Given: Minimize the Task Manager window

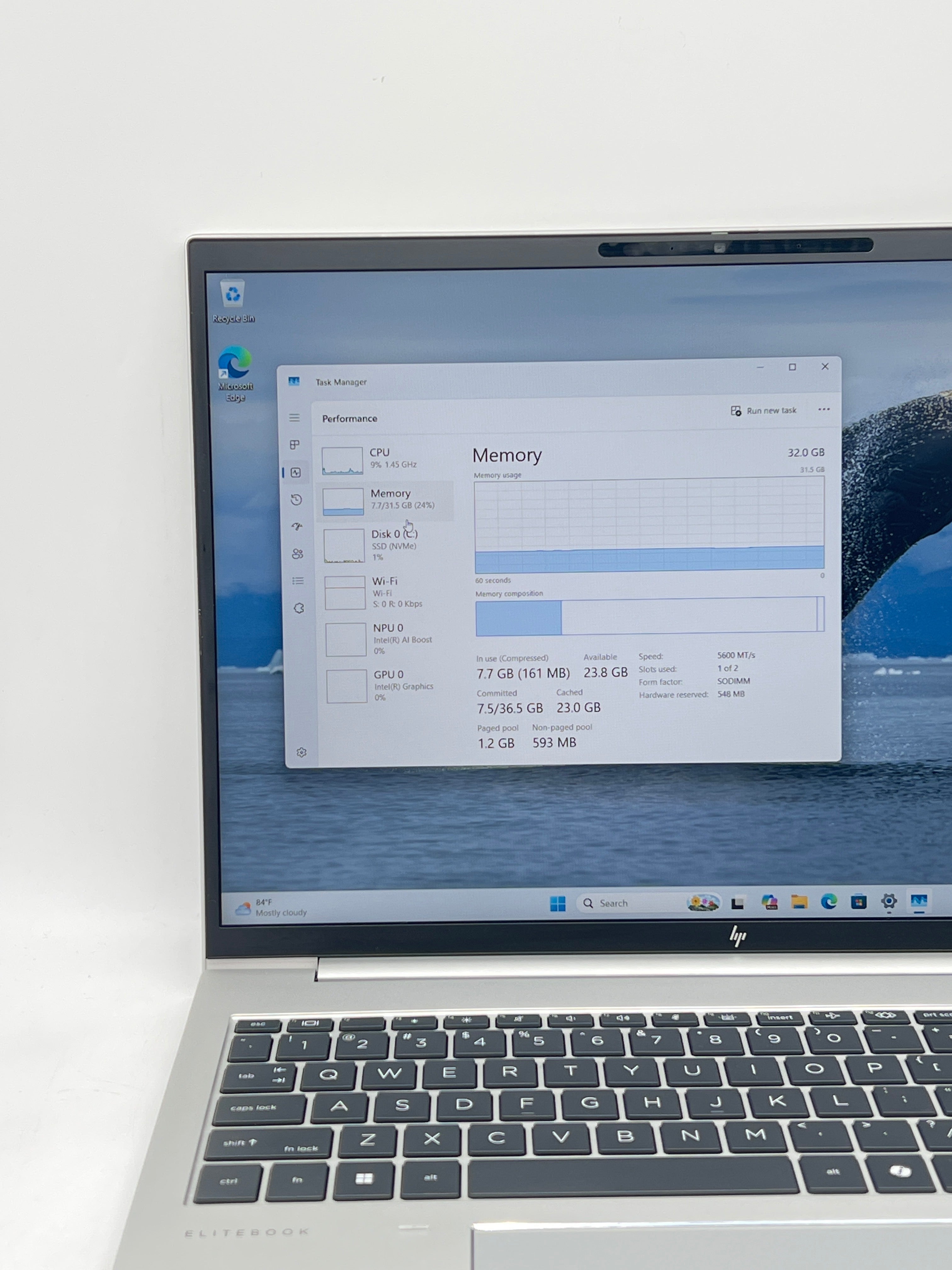Looking at the screenshot, I should pos(760,368).
